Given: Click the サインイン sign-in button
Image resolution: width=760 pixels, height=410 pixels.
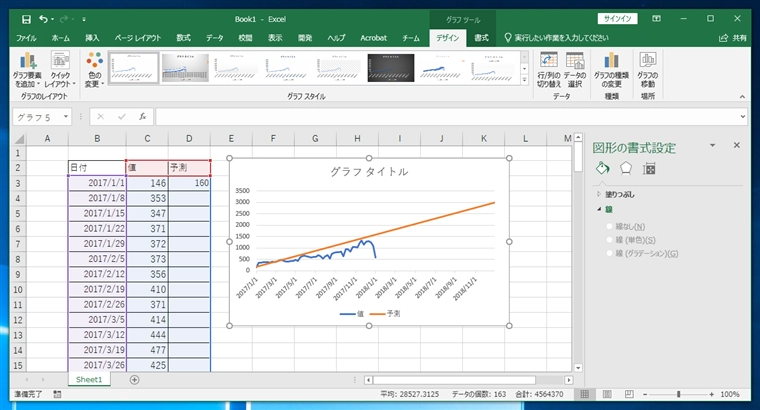Looking at the screenshot, I should [618, 19].
